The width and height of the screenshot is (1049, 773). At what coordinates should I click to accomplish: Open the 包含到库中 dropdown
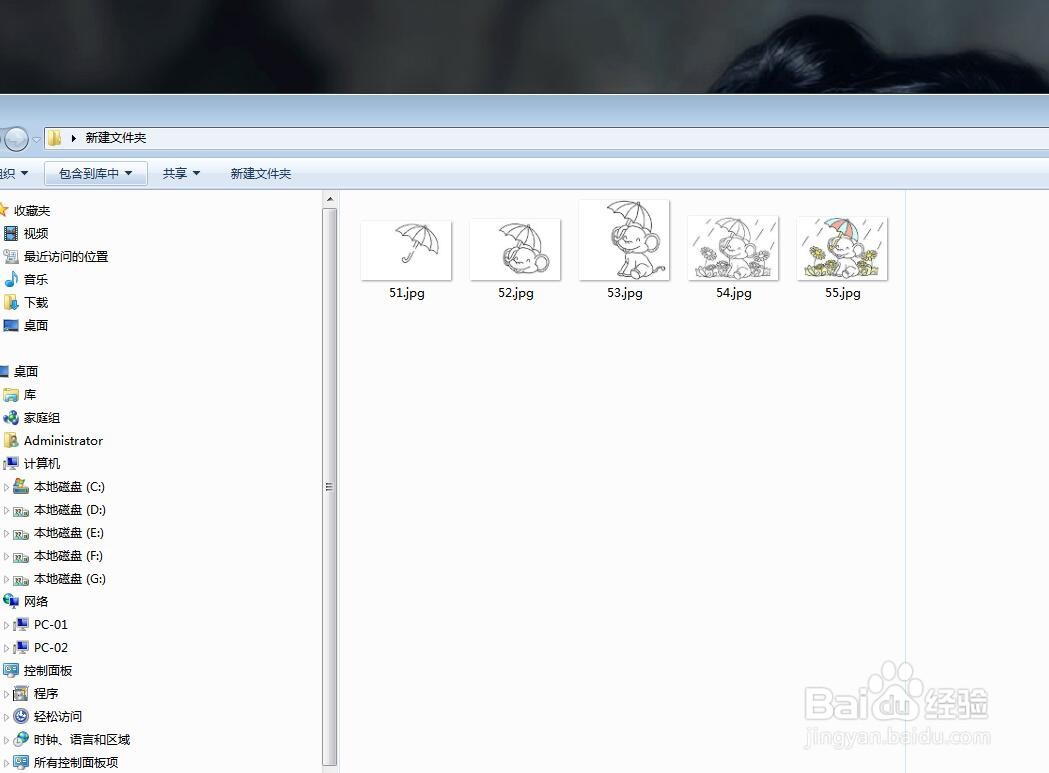coord(95,172)
